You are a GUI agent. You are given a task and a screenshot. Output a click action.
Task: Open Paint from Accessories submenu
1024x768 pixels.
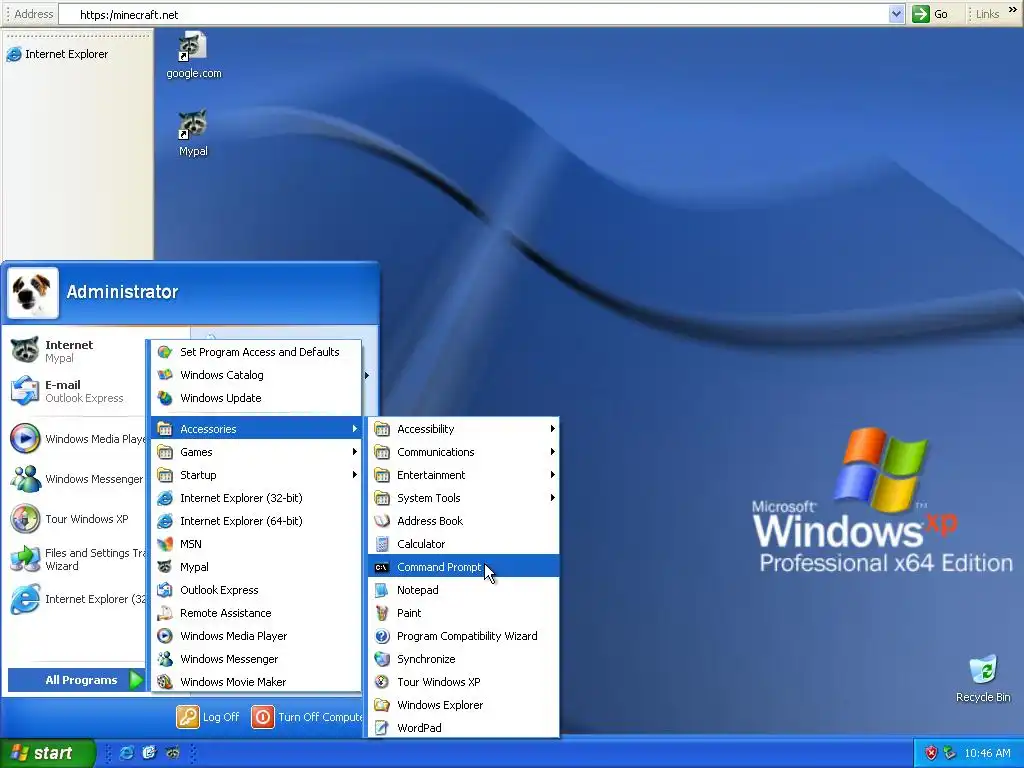[x=464, y=613]
